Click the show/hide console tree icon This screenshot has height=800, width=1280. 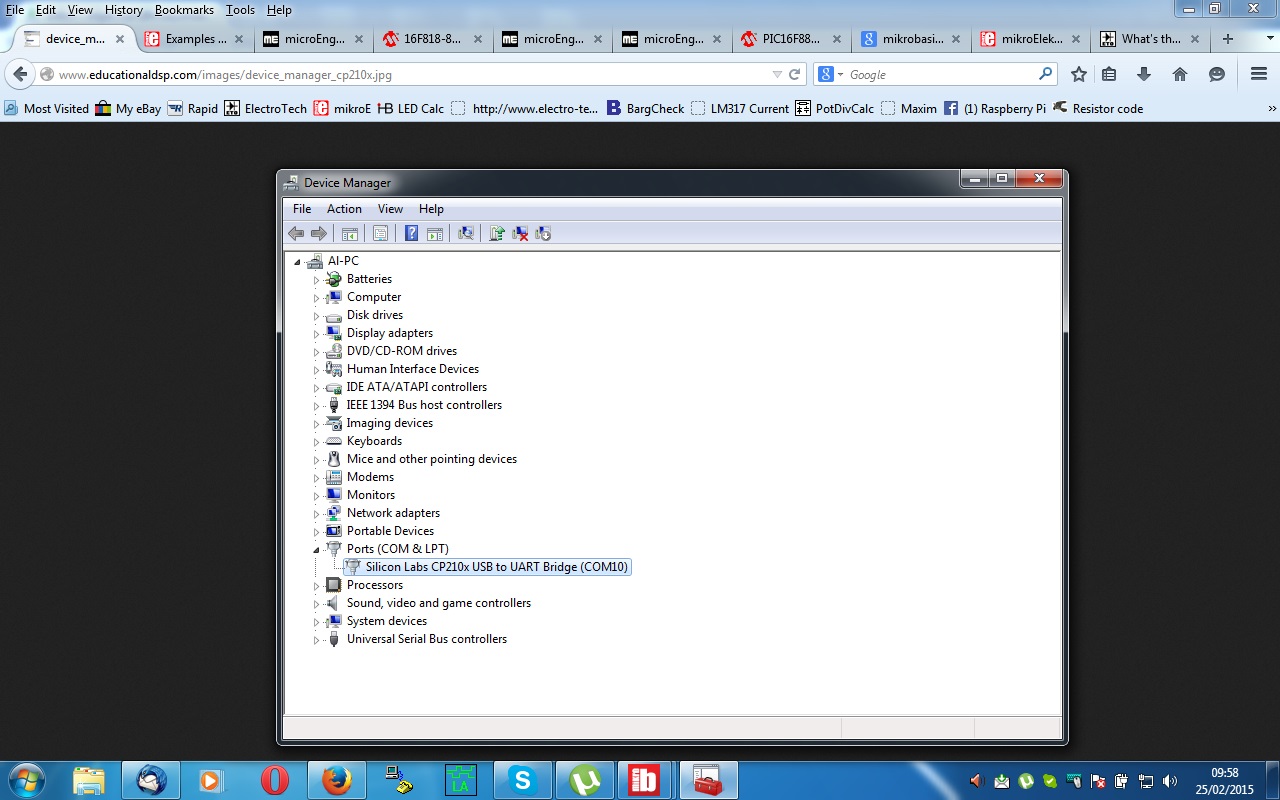(x=350, y=233)
